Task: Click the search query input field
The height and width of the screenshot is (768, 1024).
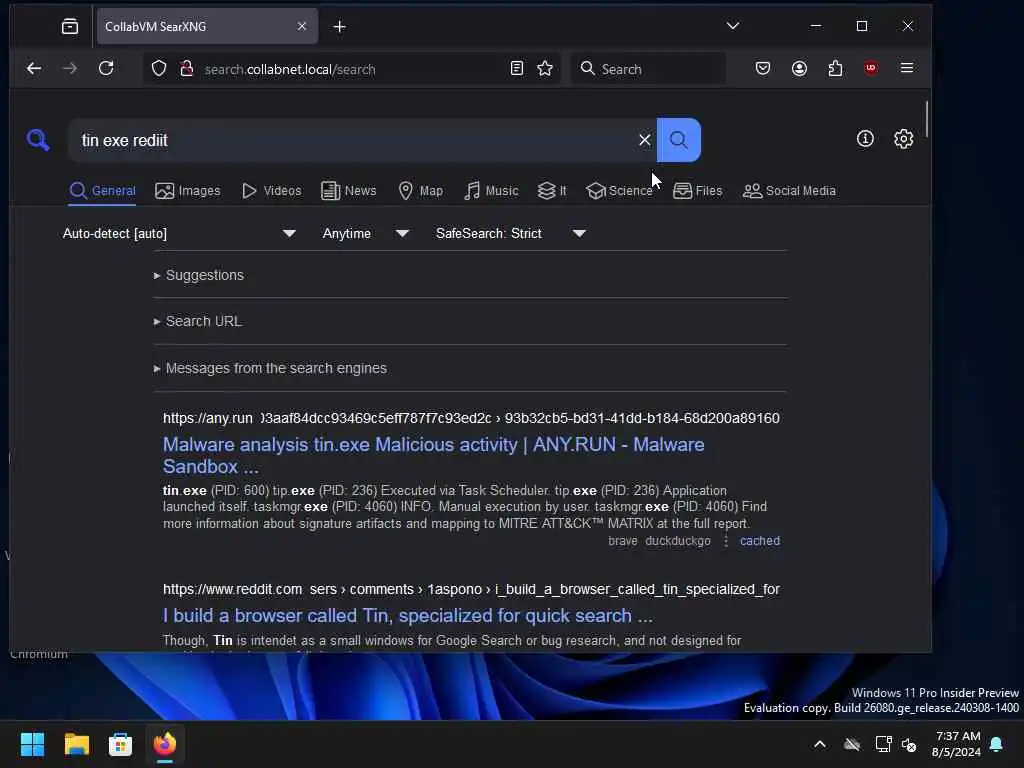Action: (353, 140)
